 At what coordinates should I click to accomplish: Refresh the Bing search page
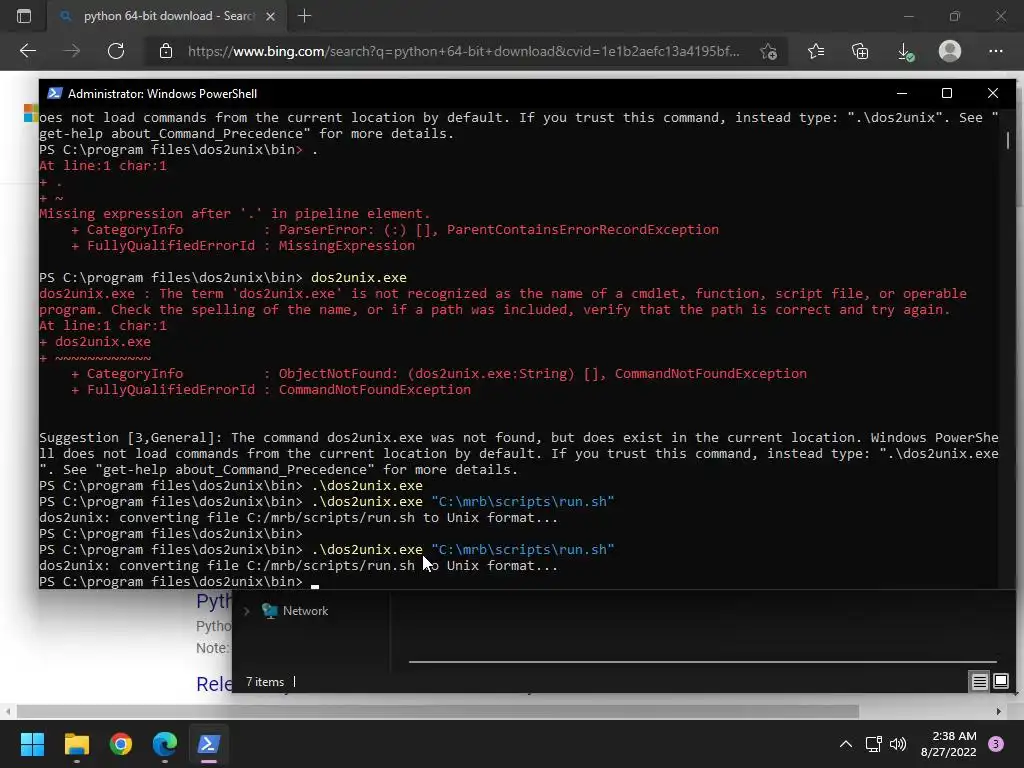pyautogui.click(x=116, y=51)
